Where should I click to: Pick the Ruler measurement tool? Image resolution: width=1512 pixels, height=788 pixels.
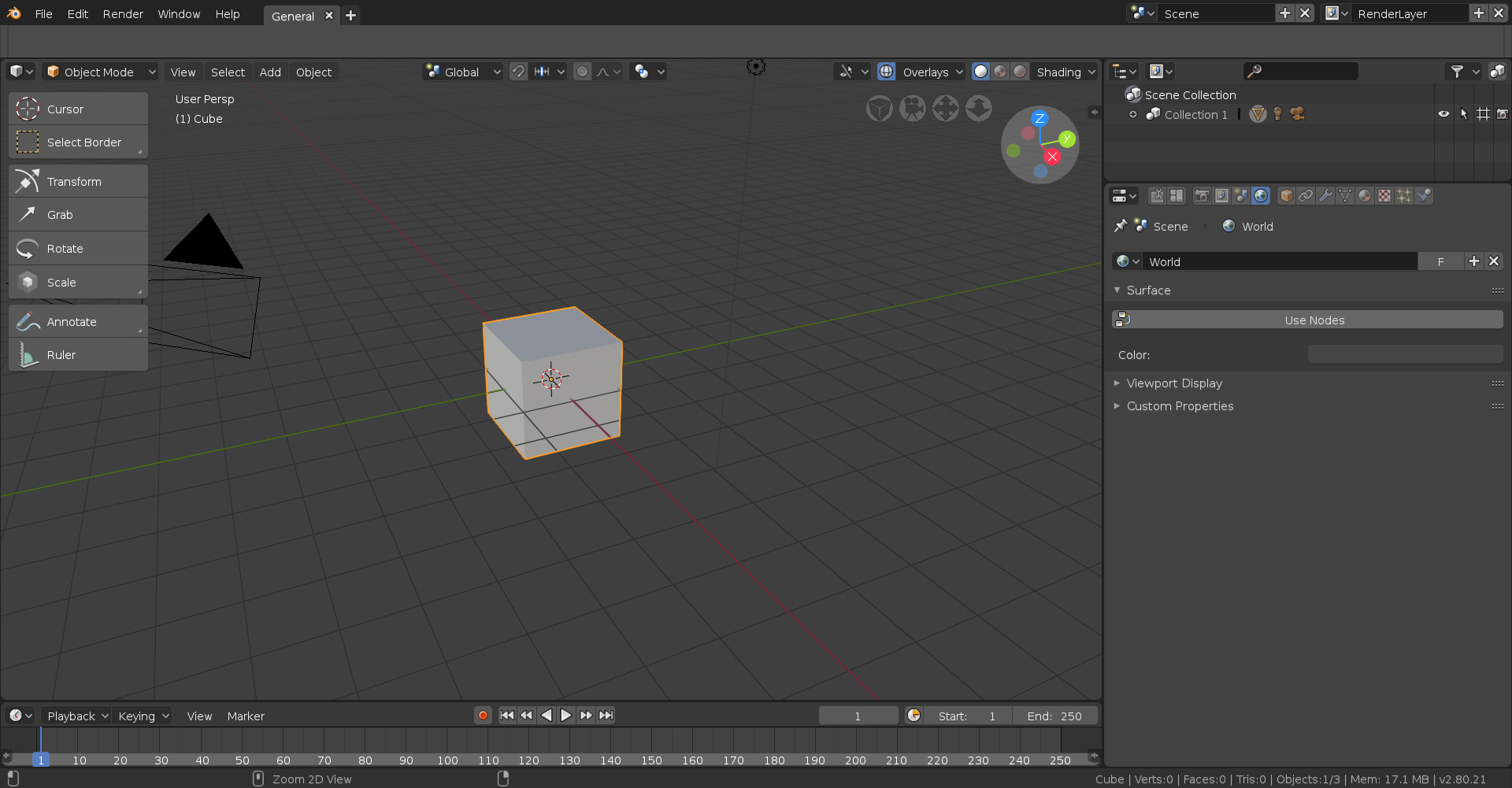click(78, 354)
